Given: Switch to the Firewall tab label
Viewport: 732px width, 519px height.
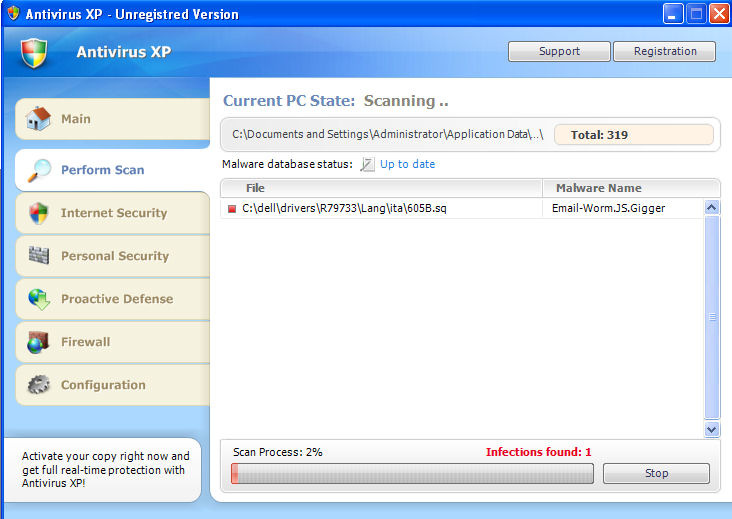Looking at the screenshot, I should click(x=86, y=342).
